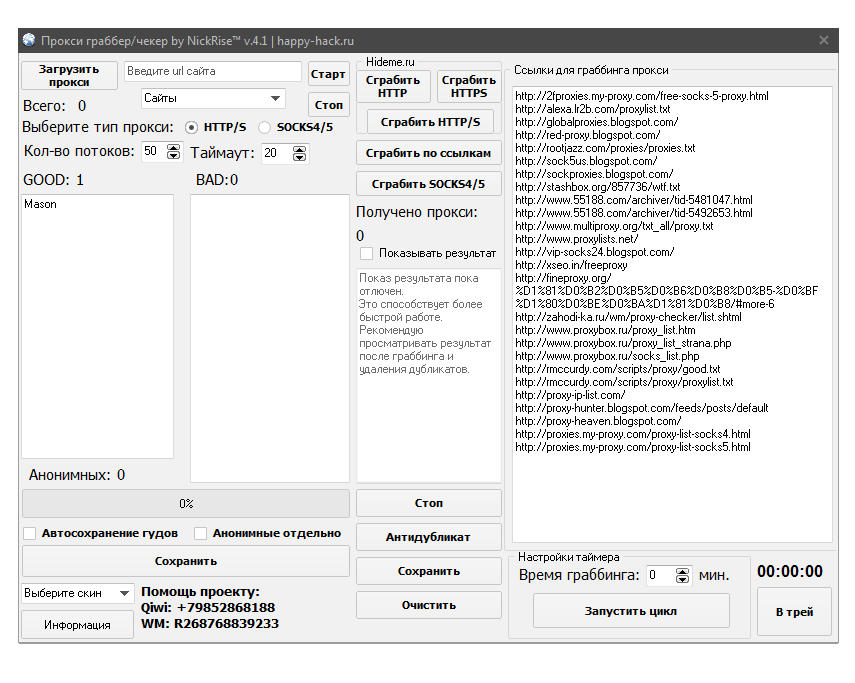
Task: Click the Таймаут spinner arrows
Action: pos(300,153)
